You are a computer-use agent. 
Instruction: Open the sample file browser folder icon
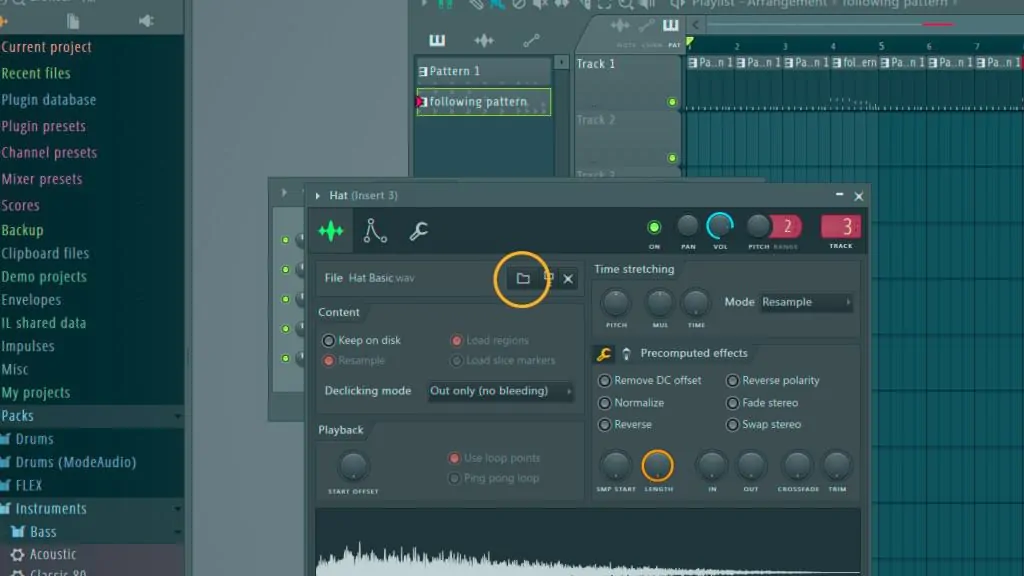click(x=522, y=279)
